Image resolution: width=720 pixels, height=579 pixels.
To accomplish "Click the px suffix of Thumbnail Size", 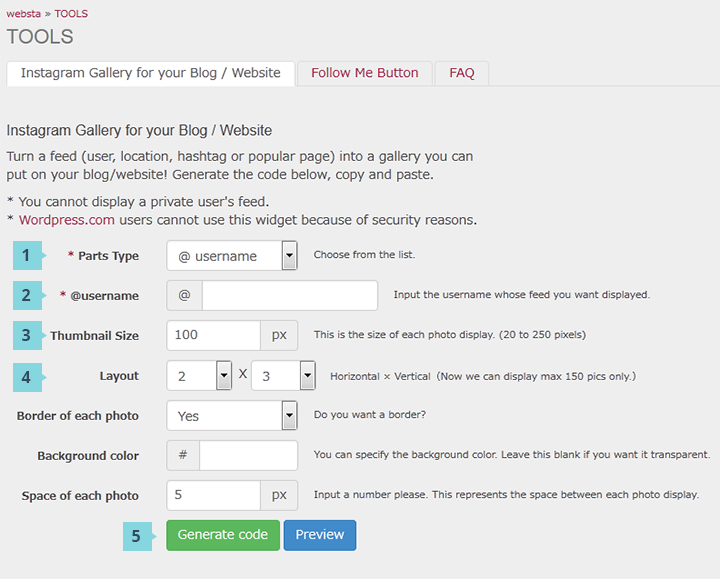I will point(279,335).
